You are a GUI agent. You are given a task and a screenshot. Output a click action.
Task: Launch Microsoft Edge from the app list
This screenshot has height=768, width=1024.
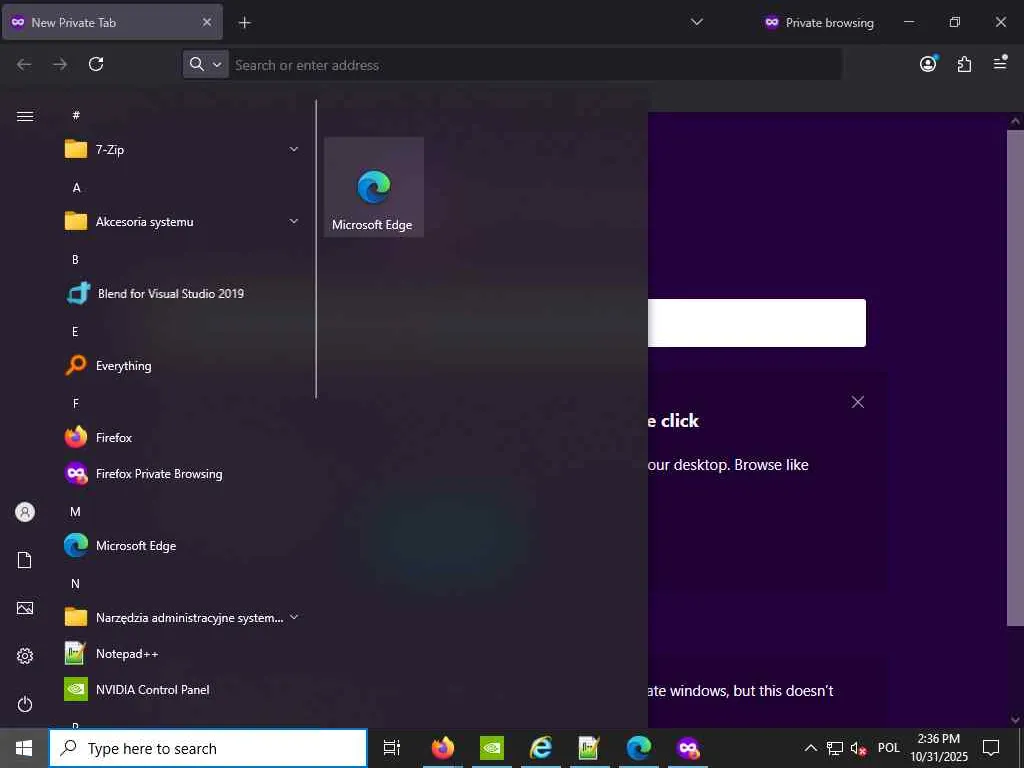coord(182,545)
